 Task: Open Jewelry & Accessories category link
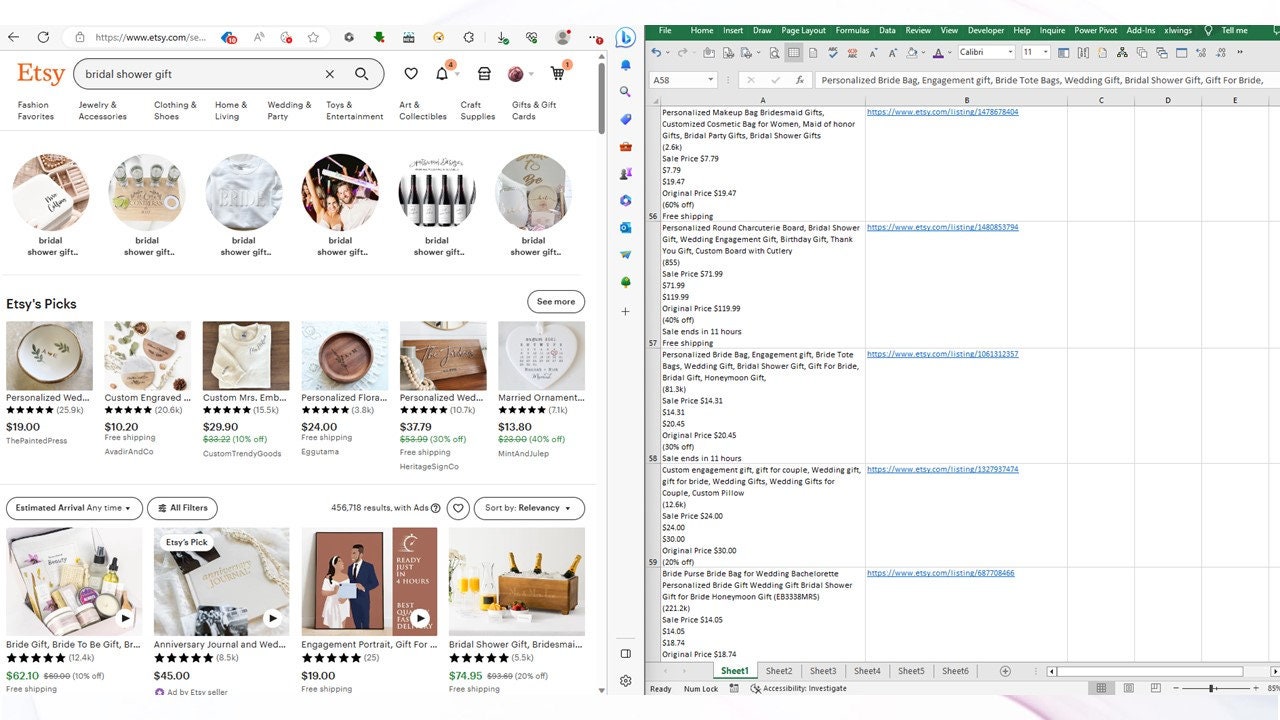click(x=103, y=110)
